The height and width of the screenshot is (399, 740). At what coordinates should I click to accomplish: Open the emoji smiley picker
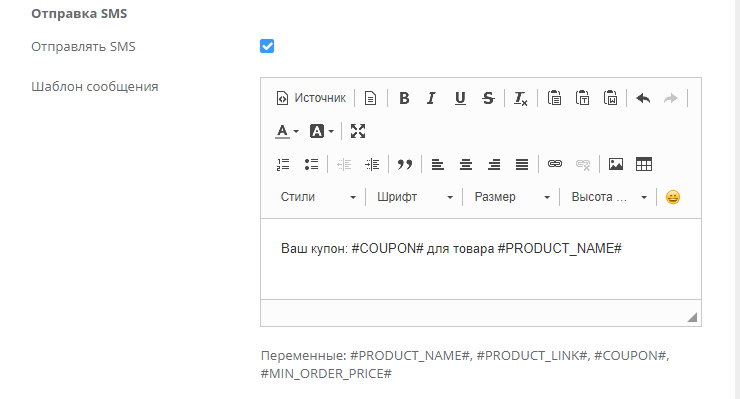click(673, 197)
